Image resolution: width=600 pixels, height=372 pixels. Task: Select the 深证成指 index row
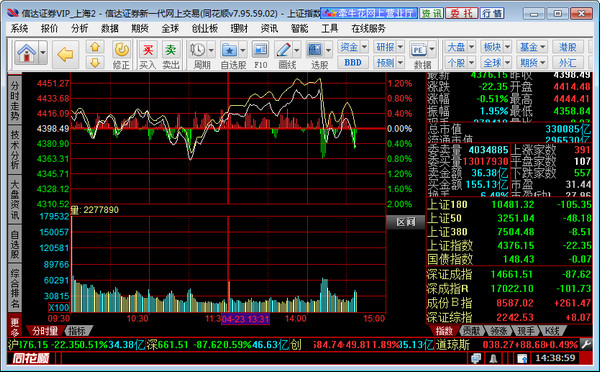pos(509,274)
